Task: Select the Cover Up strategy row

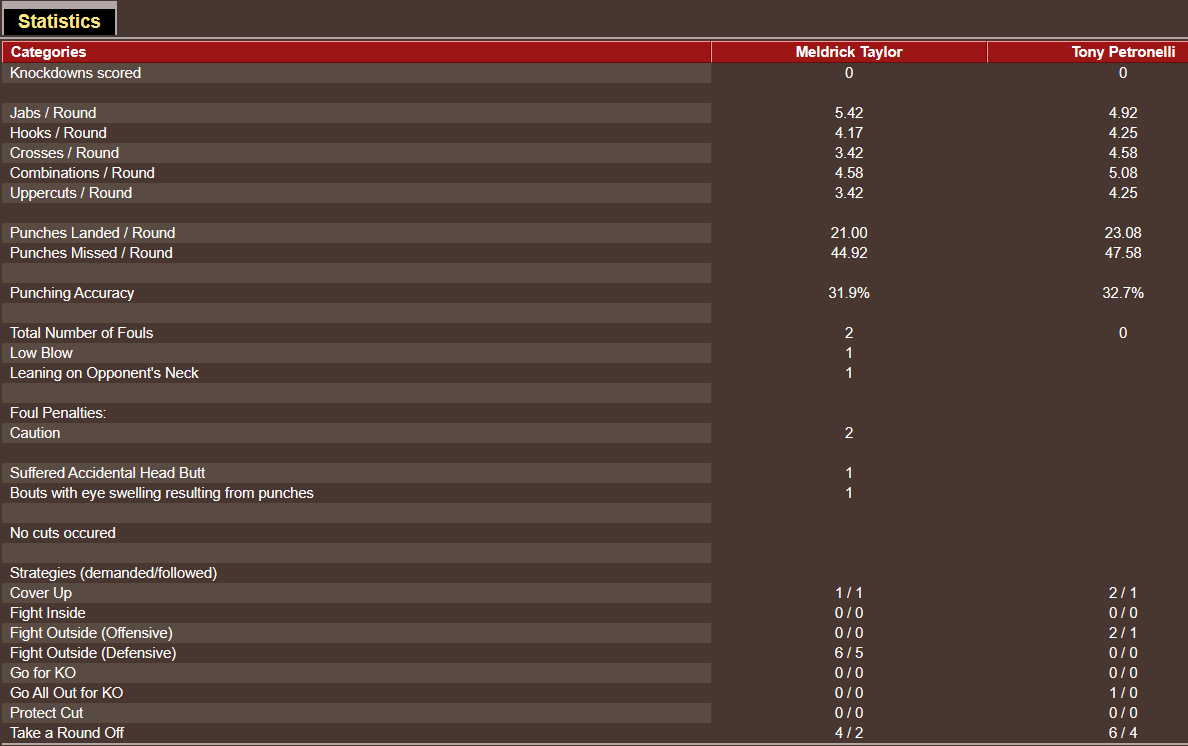Action: click(x=41, y=592)
